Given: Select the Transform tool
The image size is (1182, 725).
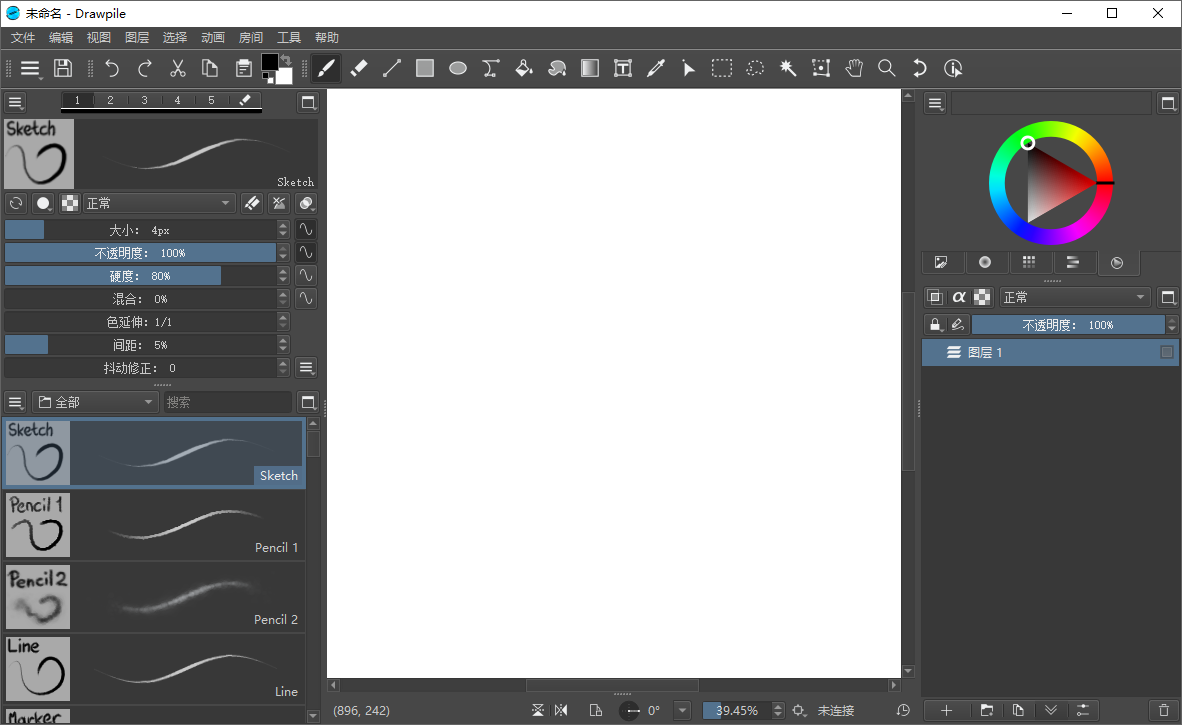Looking at the screenshot, I should (x=821, y=69).
